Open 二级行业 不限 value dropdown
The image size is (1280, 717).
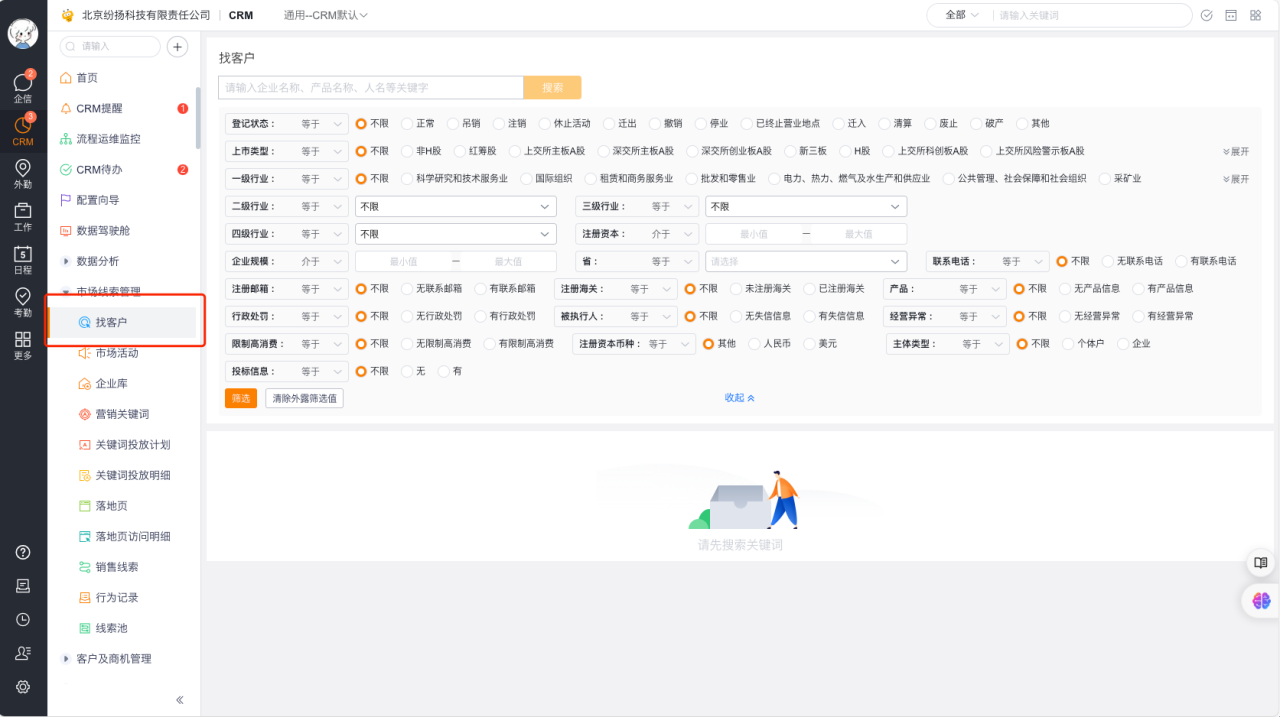point(456,206)
